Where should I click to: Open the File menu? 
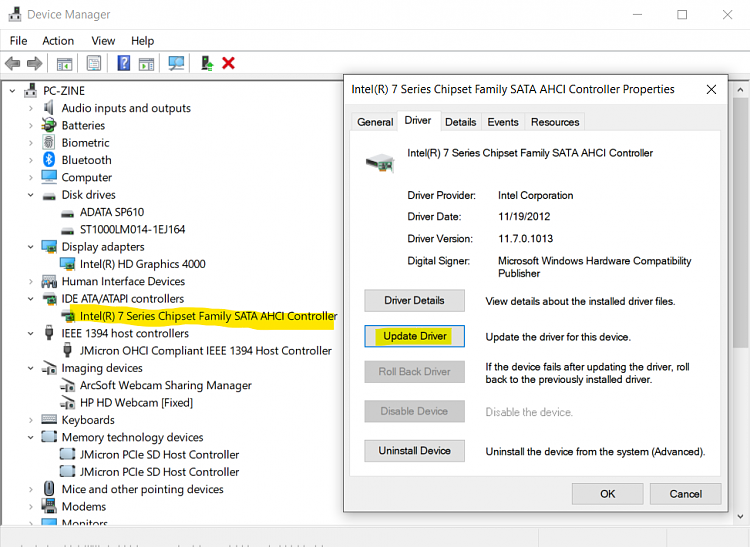coord(18,41)
